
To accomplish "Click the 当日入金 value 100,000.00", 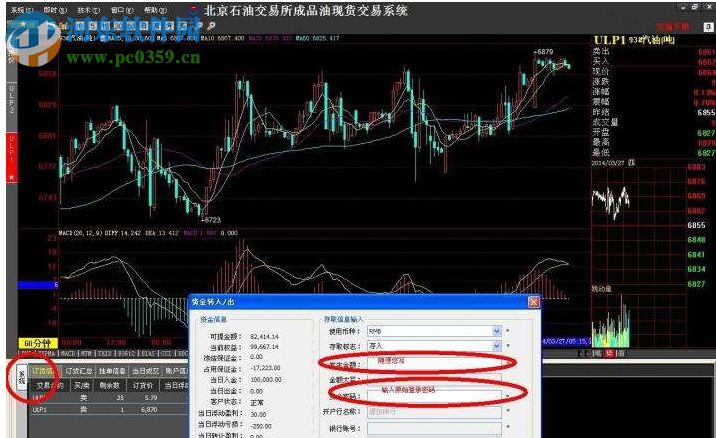I will (266, 380).
